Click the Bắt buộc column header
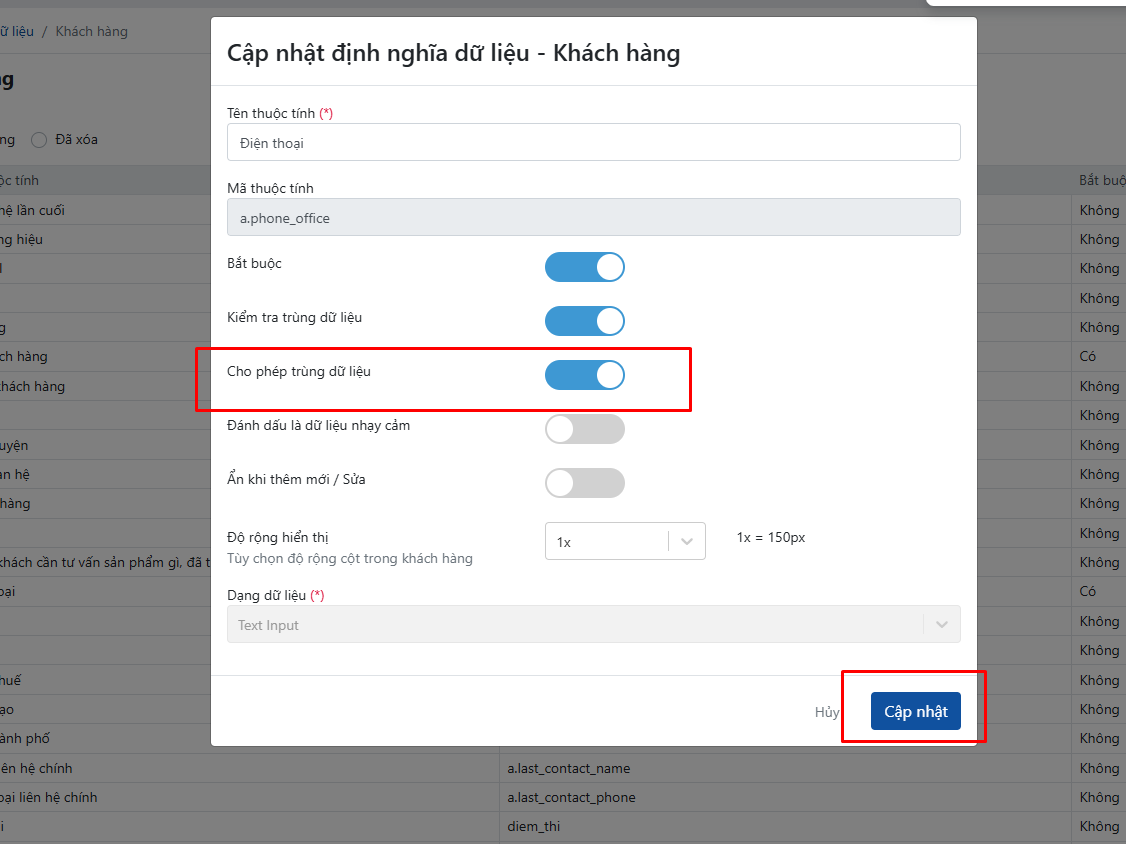This screenshot has width=1126, height=844. (1101, 180)
